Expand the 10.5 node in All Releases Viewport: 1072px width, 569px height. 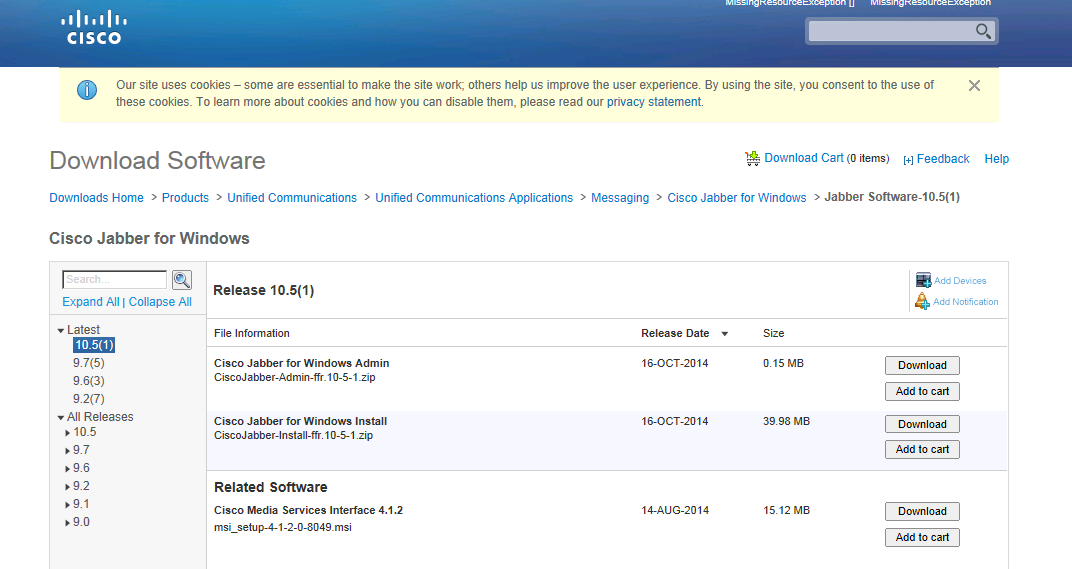pyautogui.click(x=68, y=433)
